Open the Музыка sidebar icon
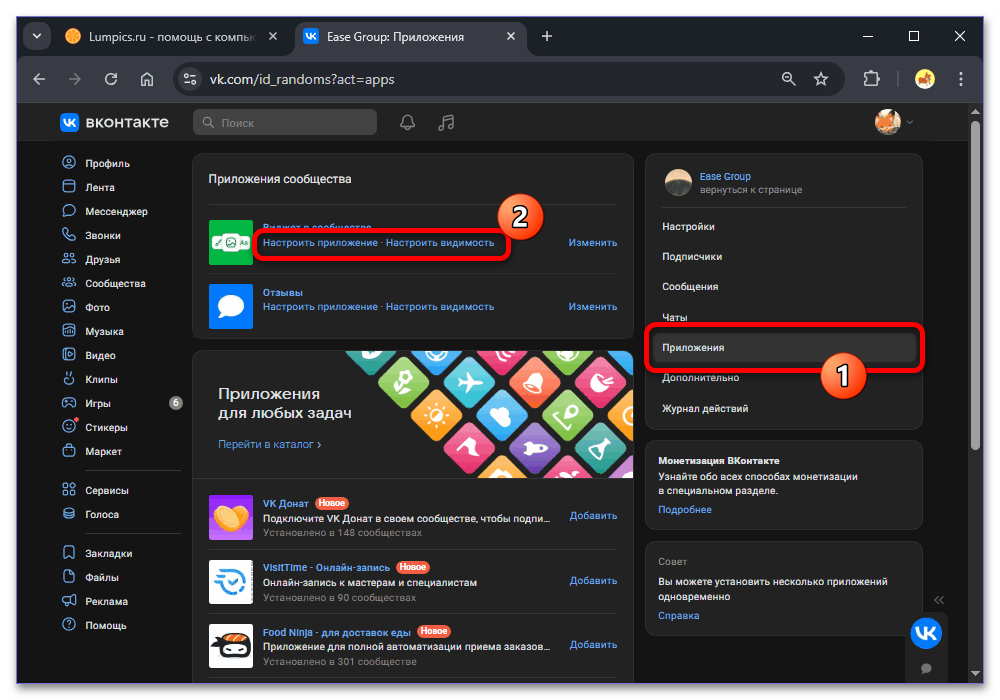1000x700 pixels. [69, 331]
